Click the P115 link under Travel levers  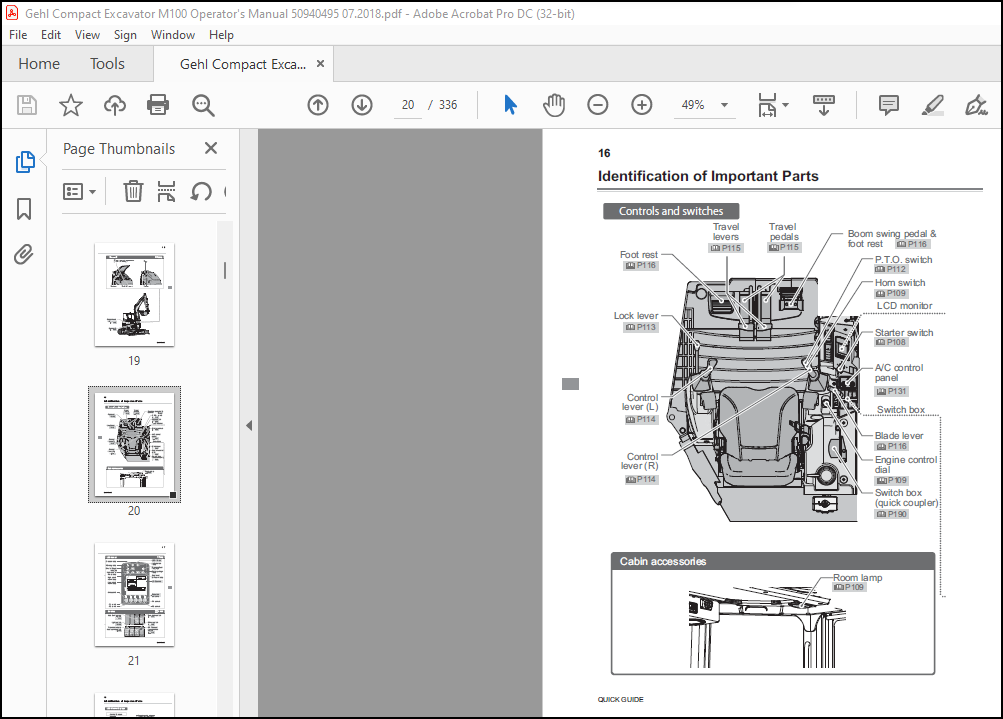[x=726, y=248]
